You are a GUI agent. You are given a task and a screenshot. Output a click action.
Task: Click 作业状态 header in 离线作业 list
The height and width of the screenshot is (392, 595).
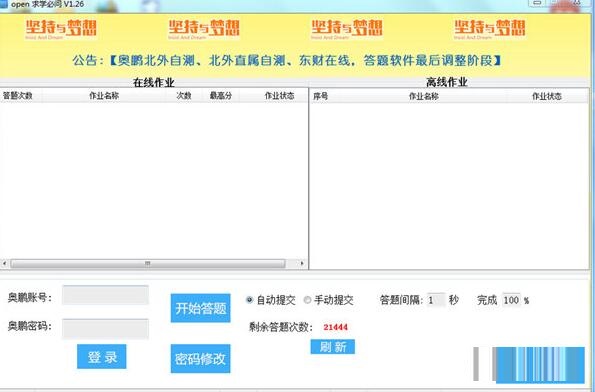(547, 96)
